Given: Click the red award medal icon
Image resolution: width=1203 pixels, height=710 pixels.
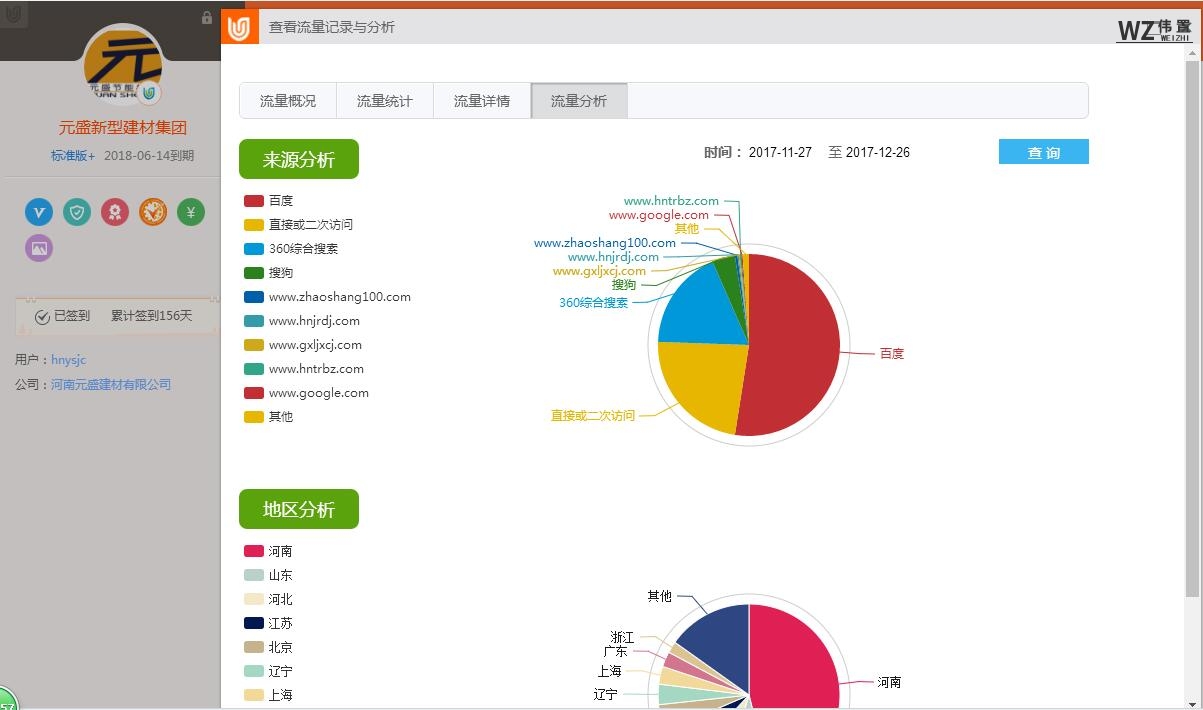Looking at the screenshot, I should [x=115, y=212].
